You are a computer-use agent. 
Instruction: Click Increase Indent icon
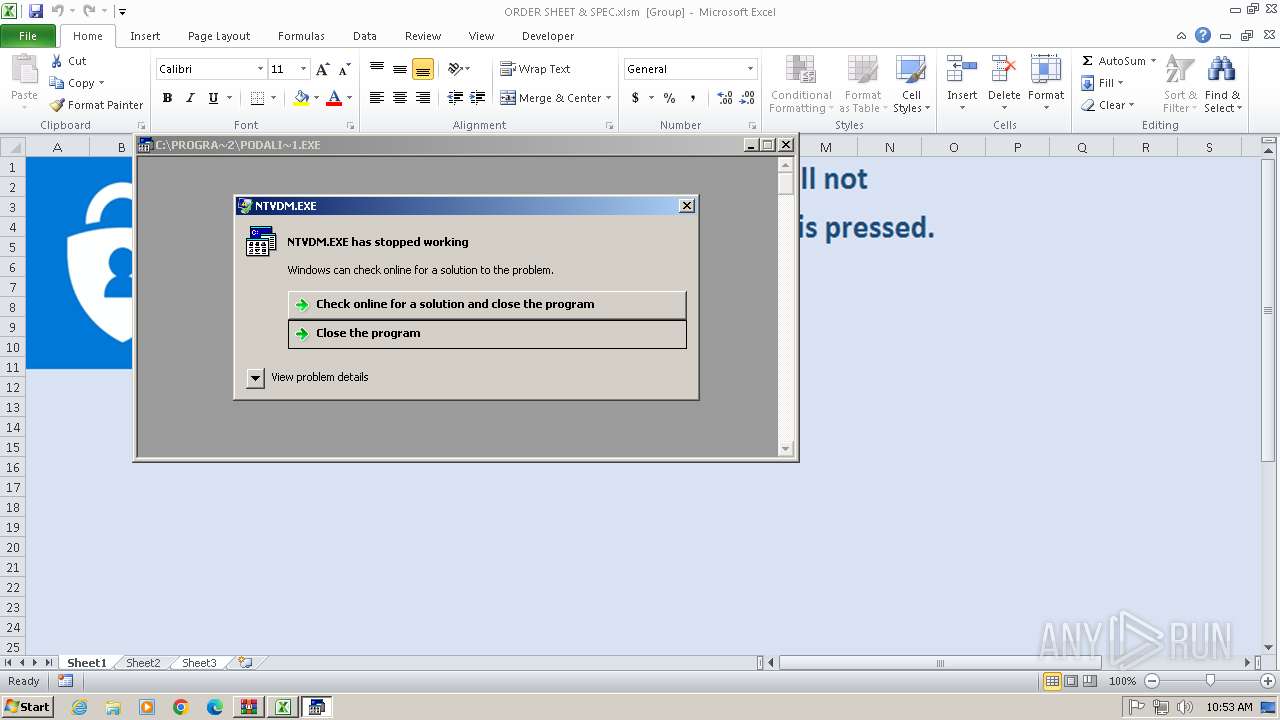[x=478, y=98]
